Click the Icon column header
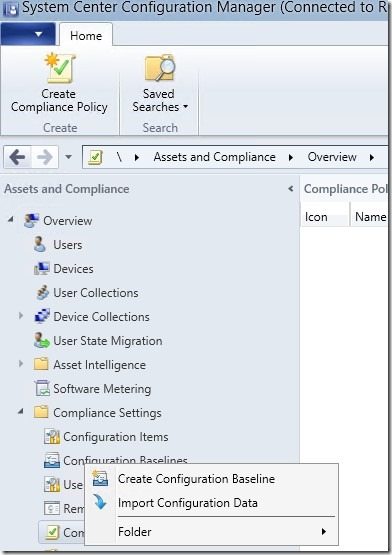This screenshot has height=555, width=392. point(325,216)
